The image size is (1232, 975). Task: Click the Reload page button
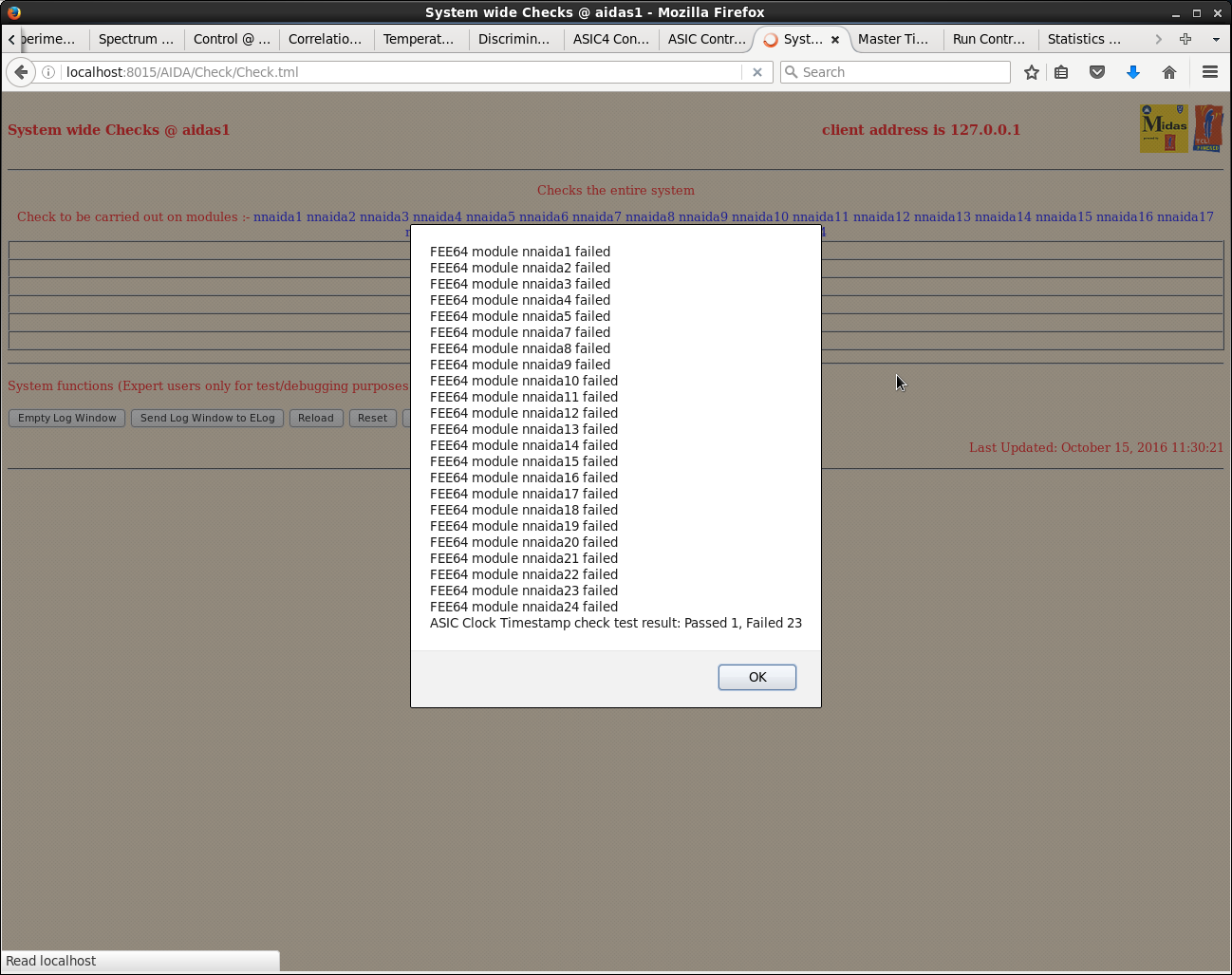click(x=316, y=418)
